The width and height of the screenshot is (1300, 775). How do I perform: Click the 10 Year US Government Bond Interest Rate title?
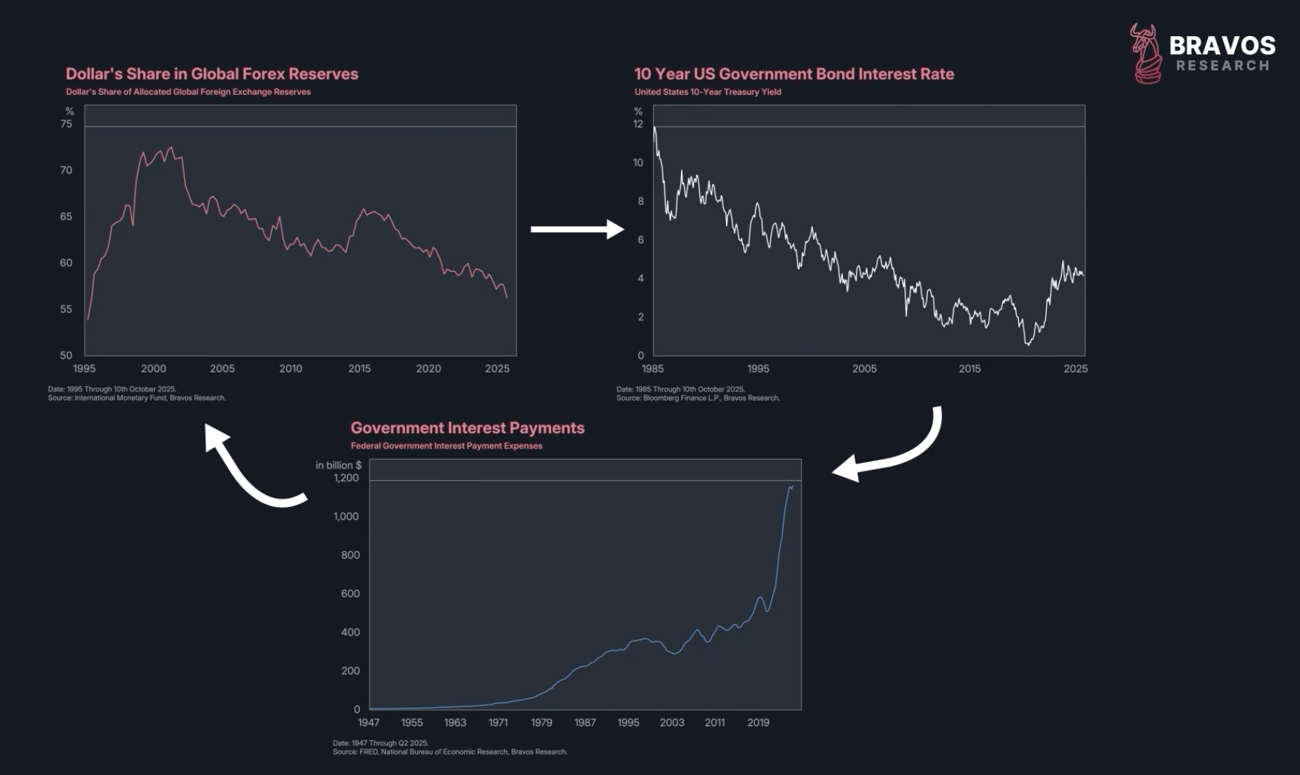pyautogui.click(x=794, y=74)
